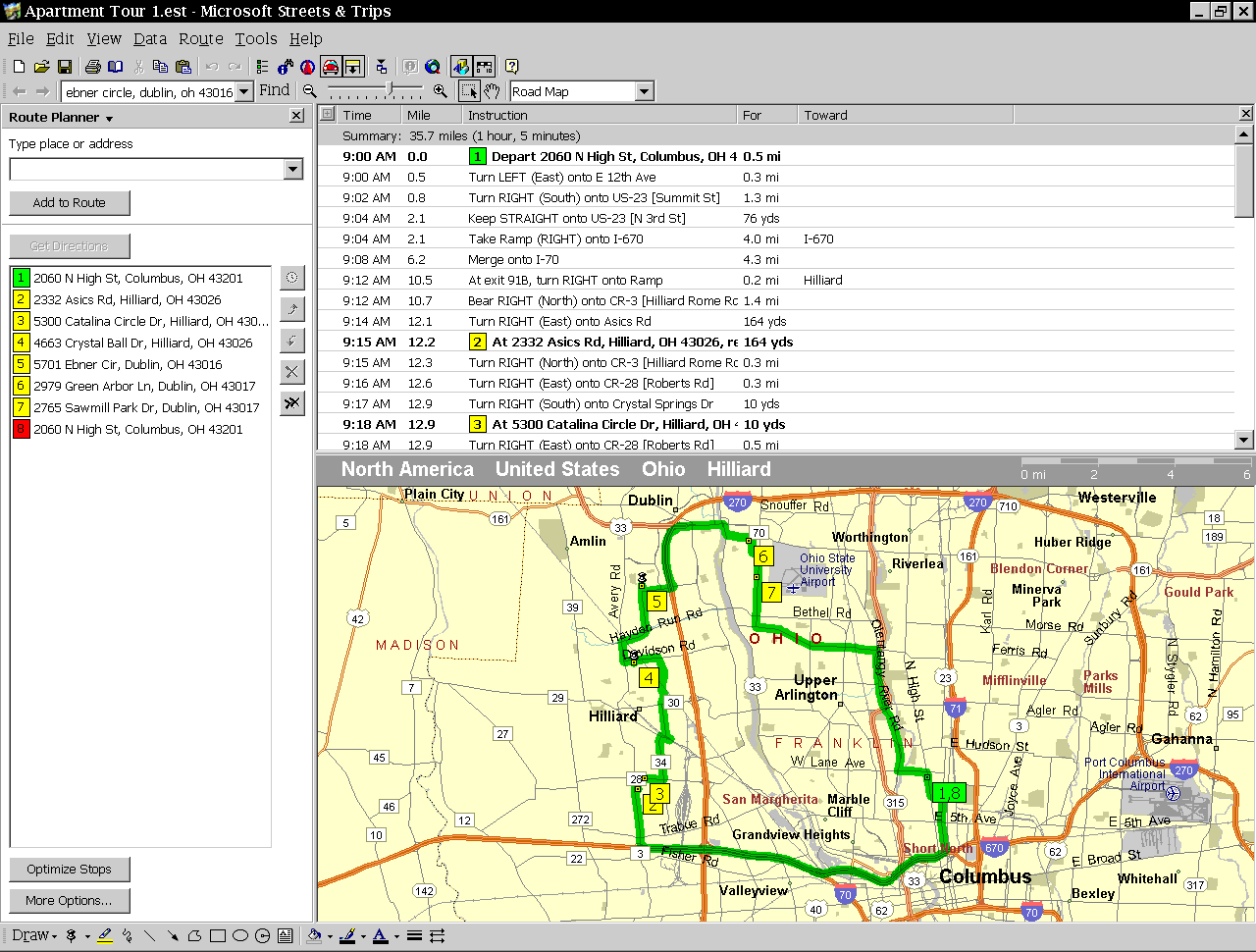Select the oval shape tool
This screenshot has width=1256, height=952.
[240, 936]
